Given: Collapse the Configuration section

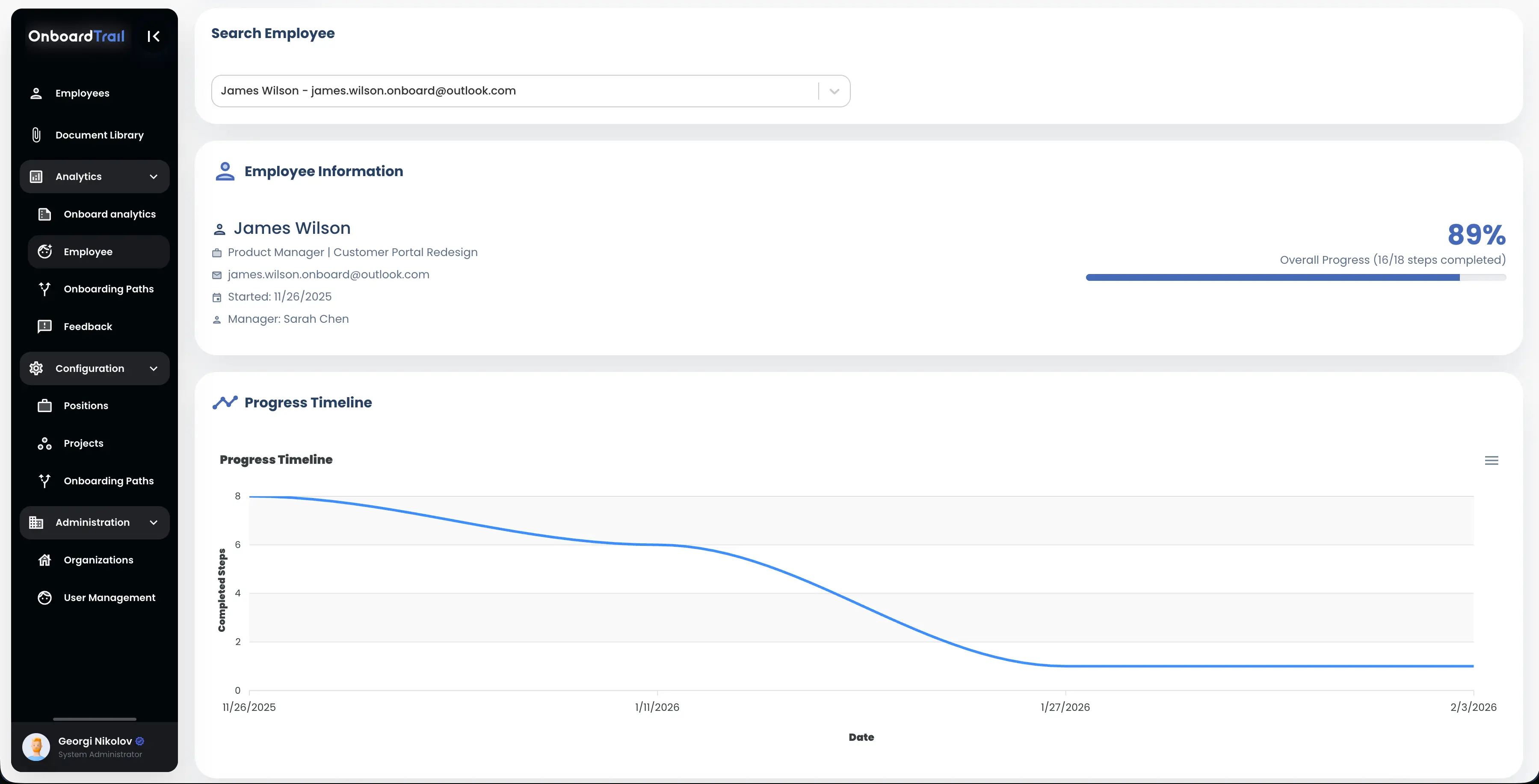Looking at the screenshot, I should click(154, 368).
